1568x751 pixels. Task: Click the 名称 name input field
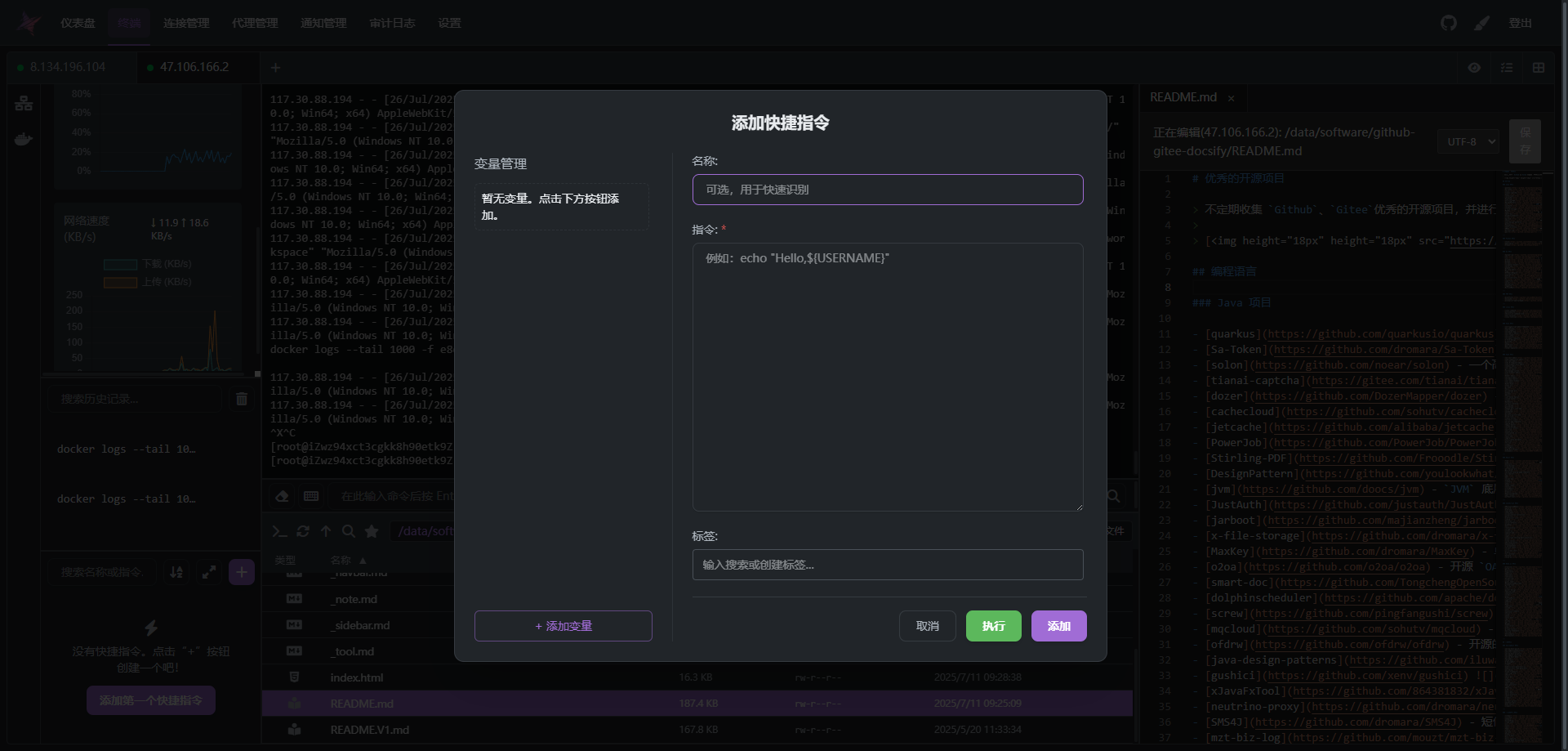888,190
